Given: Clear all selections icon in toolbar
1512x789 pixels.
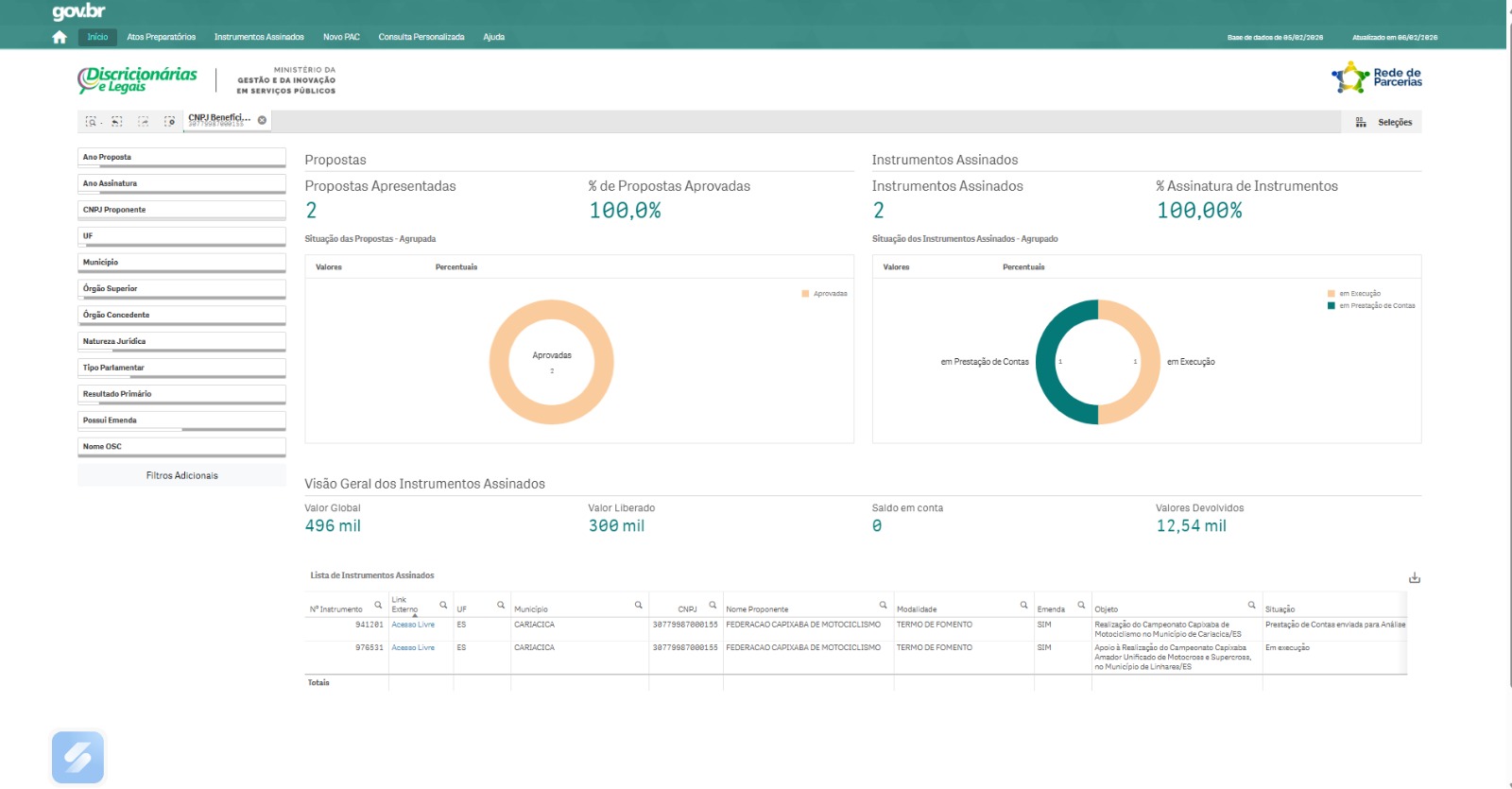Looking at the screenshot, I should click(x=169, y=122).
